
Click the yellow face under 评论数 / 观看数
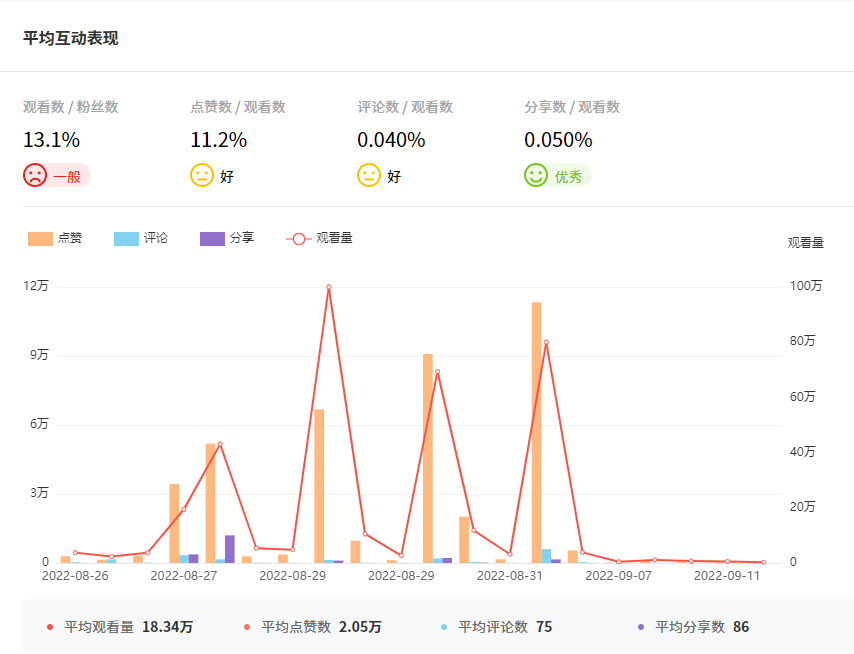coord(369,175)
